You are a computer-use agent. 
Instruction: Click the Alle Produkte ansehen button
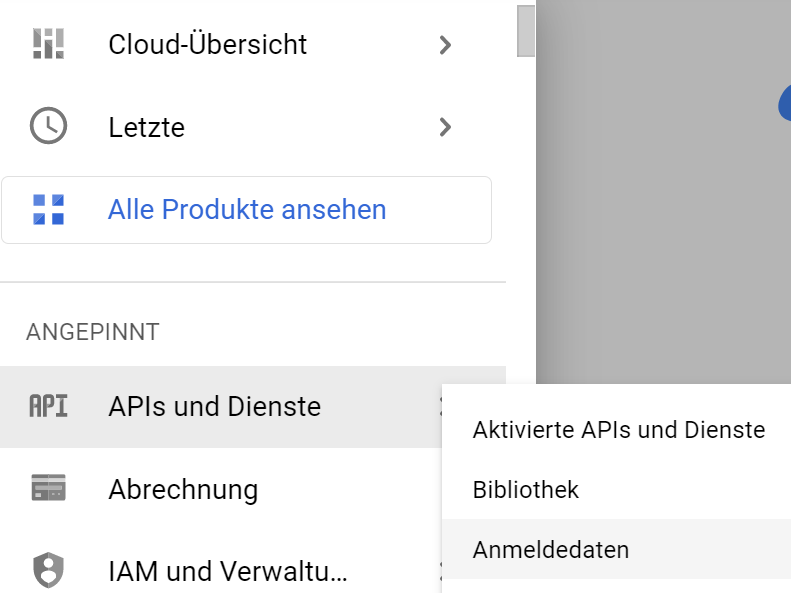click(x=247, y=210)
